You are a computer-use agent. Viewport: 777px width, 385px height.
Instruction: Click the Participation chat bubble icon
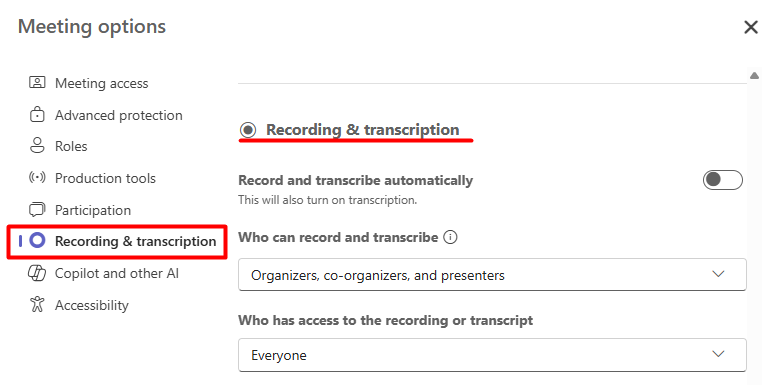[37, 210]
